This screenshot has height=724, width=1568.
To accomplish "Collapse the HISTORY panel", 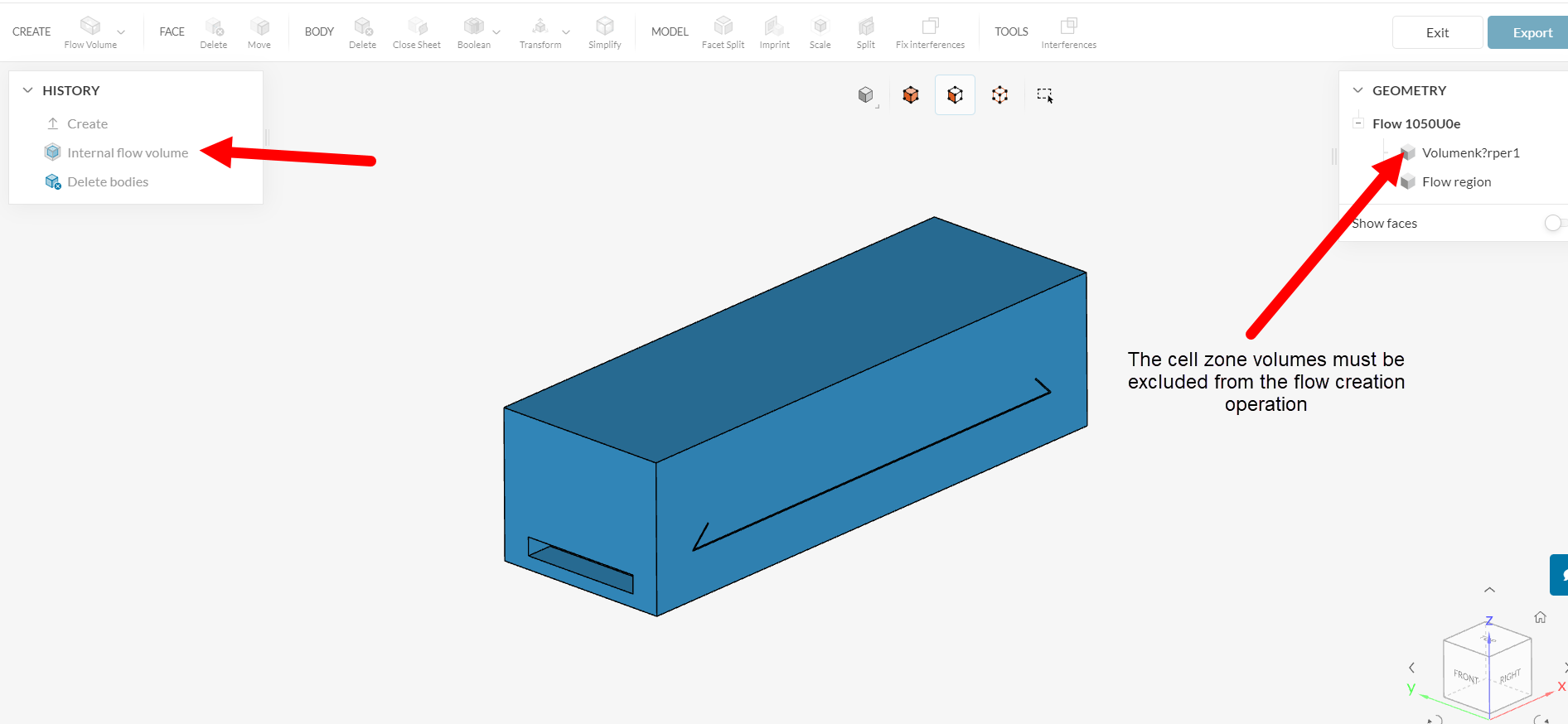I will click(x=28, y=90).
